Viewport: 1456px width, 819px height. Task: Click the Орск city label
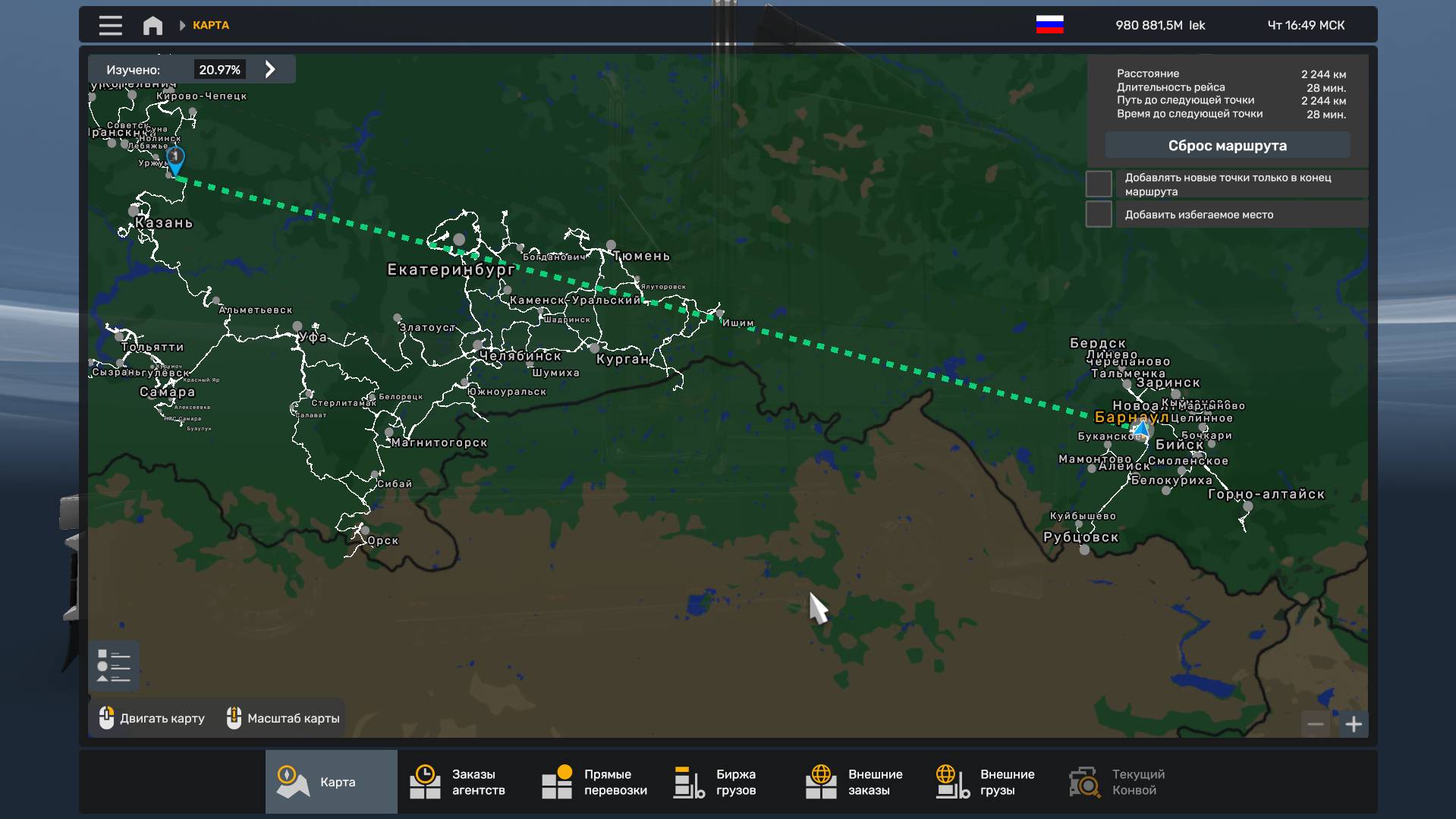[383, 540]
